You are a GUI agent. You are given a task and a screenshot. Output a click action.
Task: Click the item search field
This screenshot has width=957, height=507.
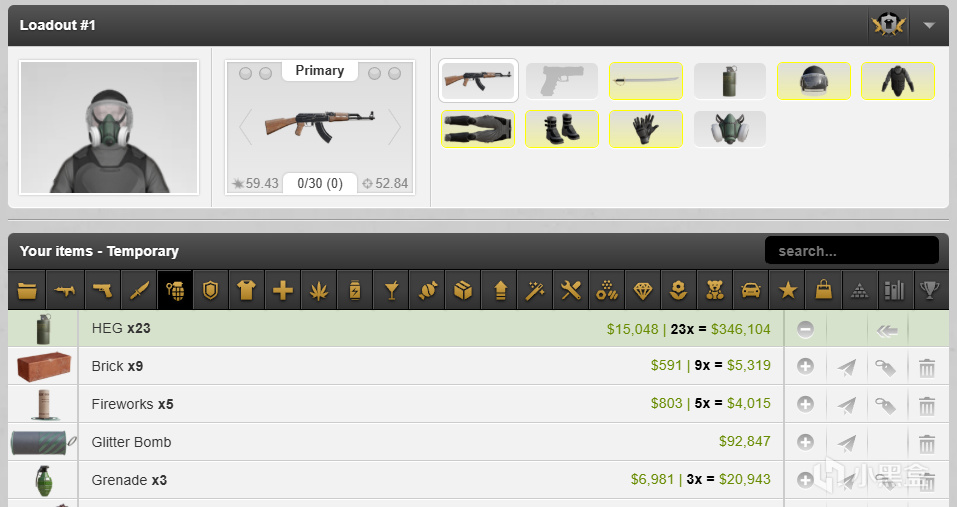pos(851,251)
